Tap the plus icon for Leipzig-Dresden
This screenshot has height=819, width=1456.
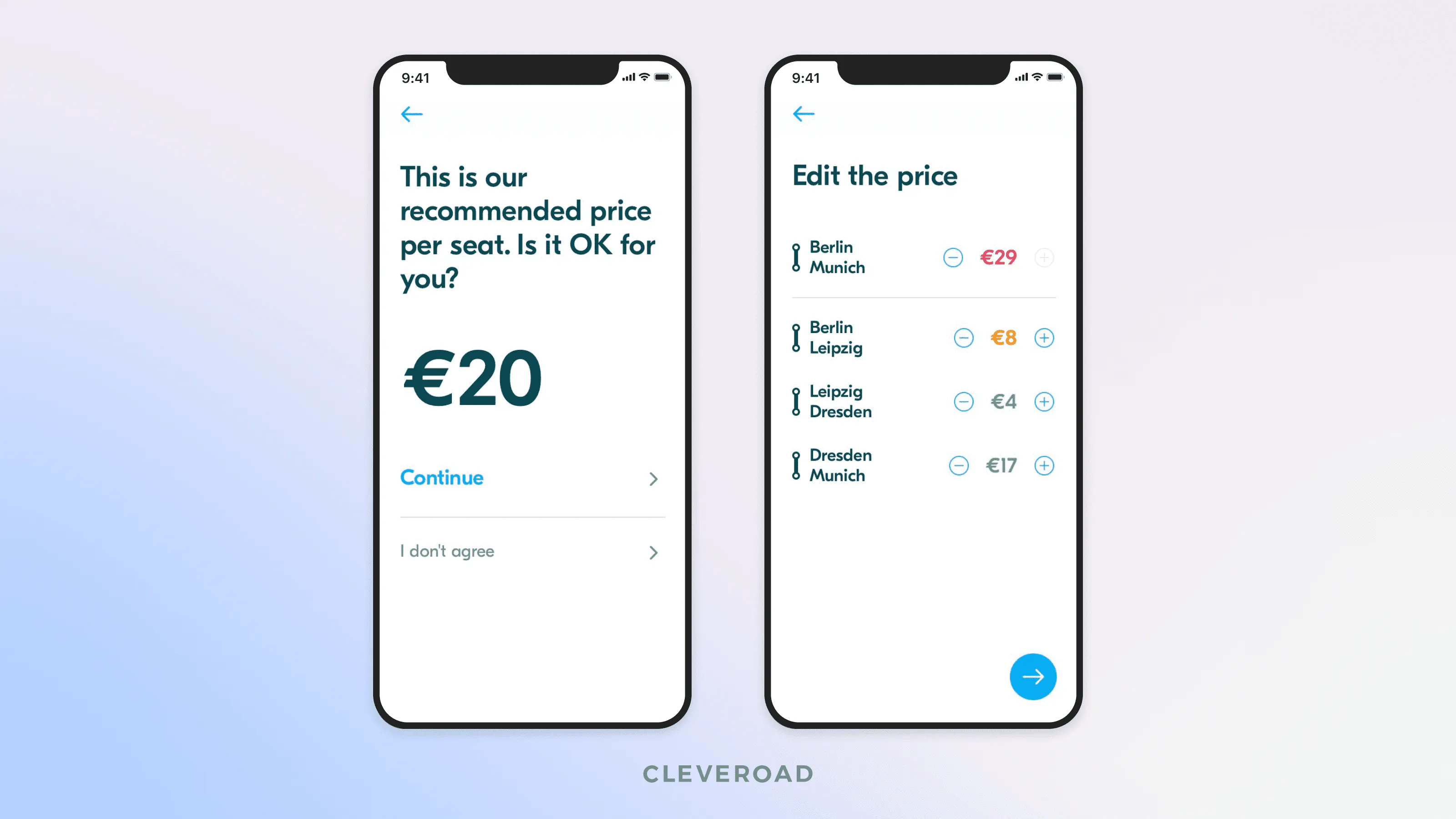(x=1044, y=401)
